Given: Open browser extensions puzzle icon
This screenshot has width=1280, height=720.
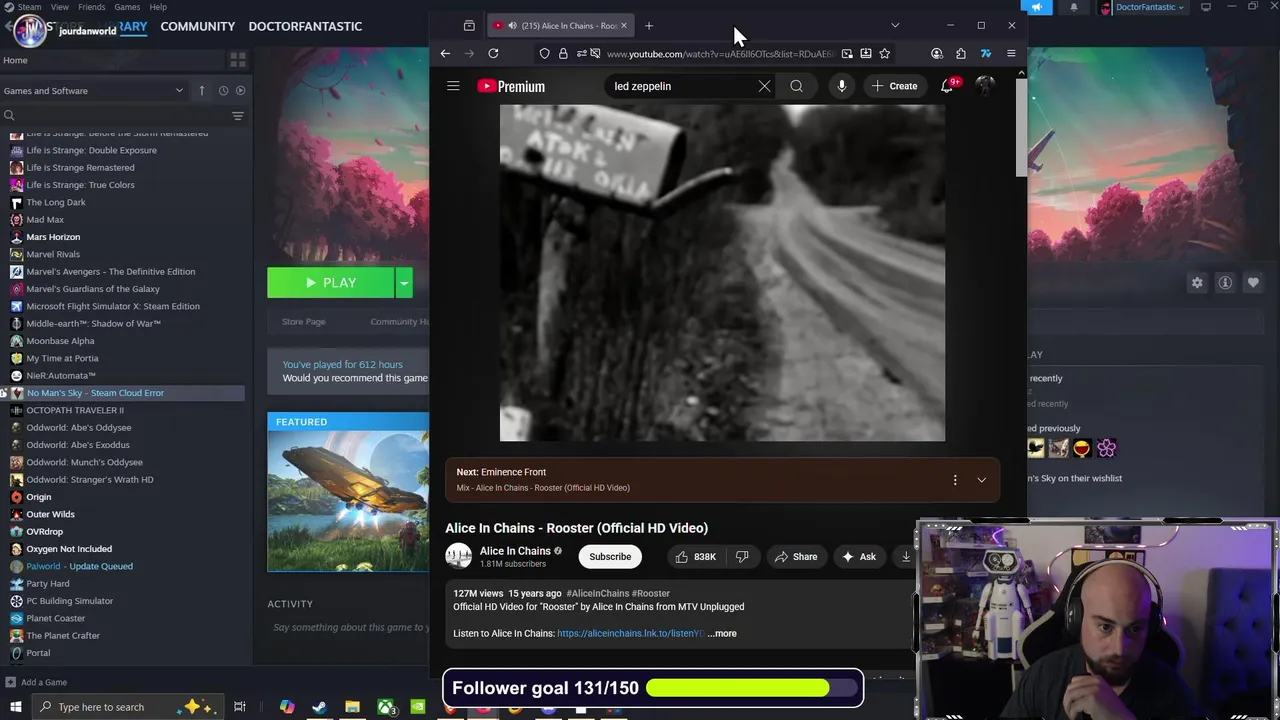Looking at the screenshot, I should click(x=961, y=53).
